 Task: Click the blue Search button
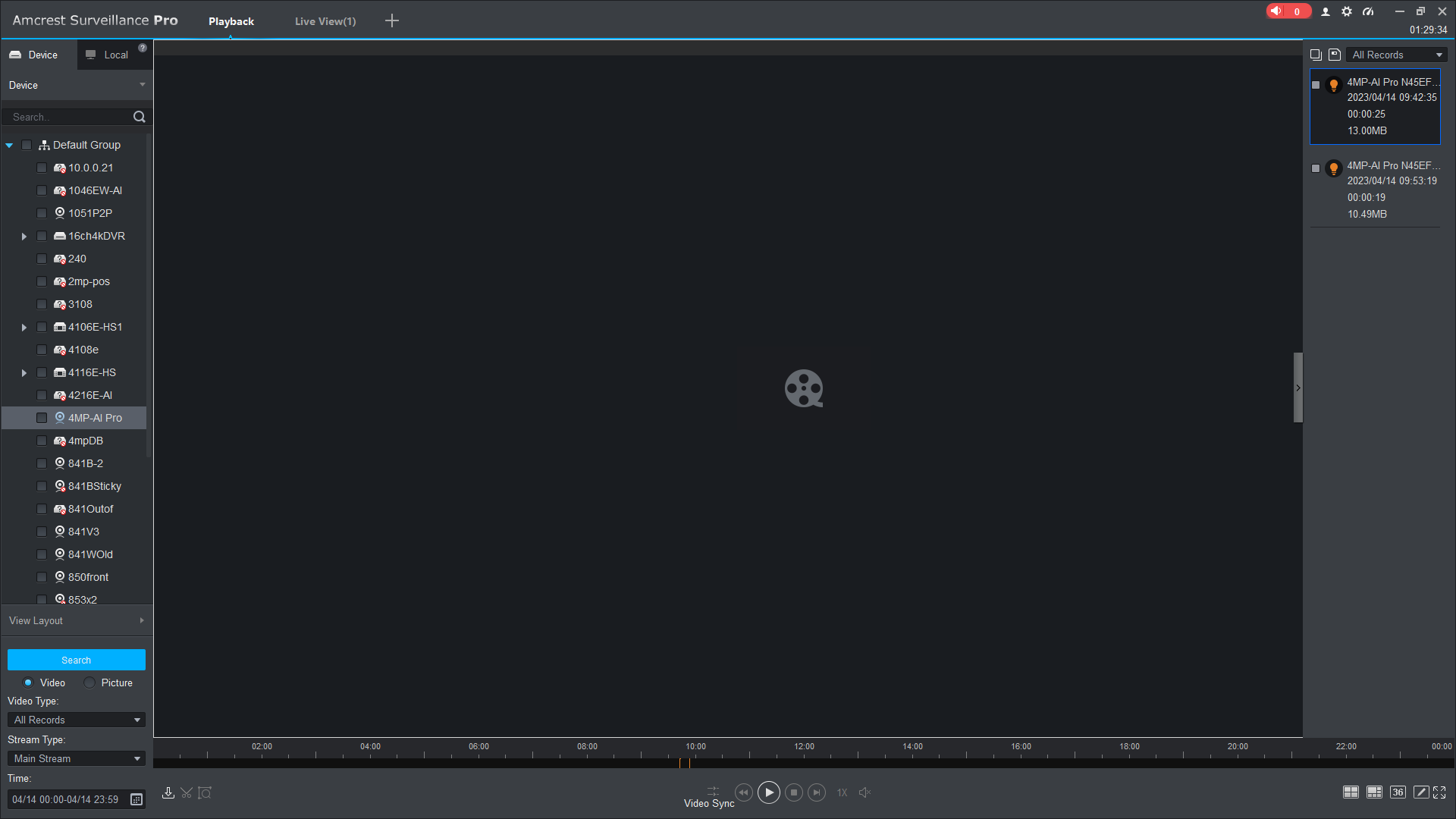coord(76,660)
